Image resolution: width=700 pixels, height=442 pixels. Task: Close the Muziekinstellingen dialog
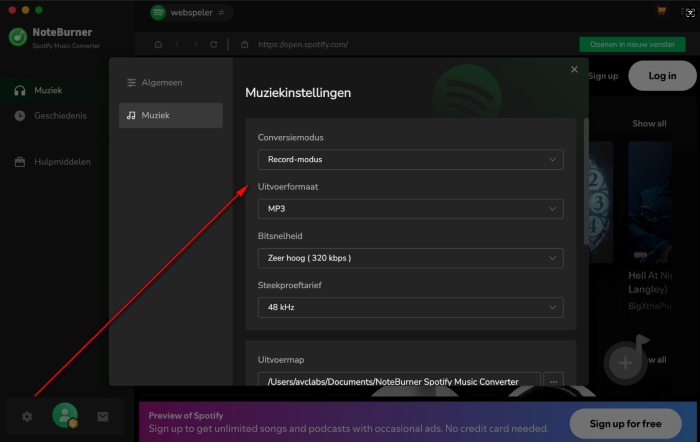pos(574,69)
